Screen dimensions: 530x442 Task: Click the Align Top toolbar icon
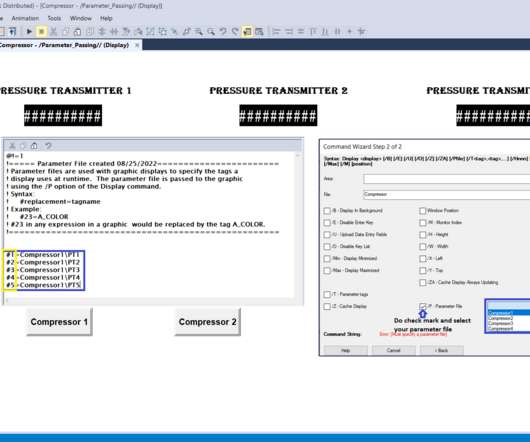tap(313, 31)
